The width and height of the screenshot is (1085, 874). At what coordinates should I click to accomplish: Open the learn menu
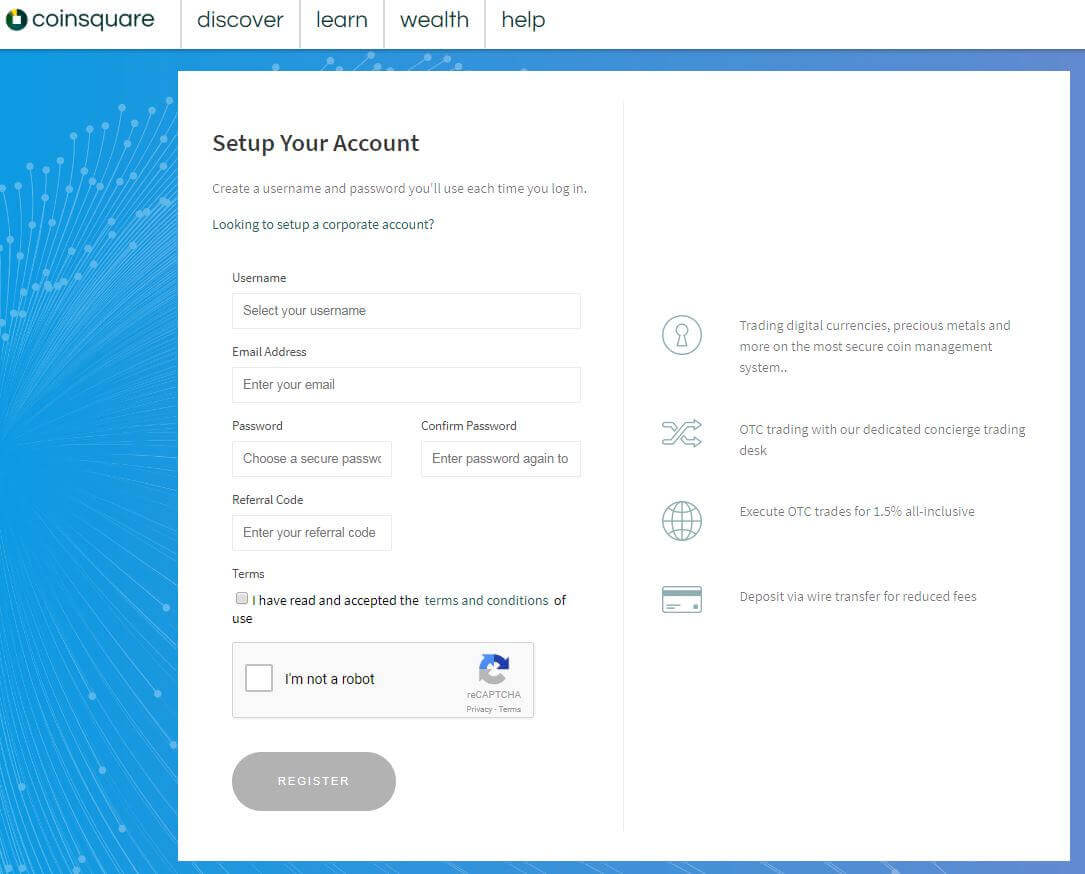tap(342, 20)
